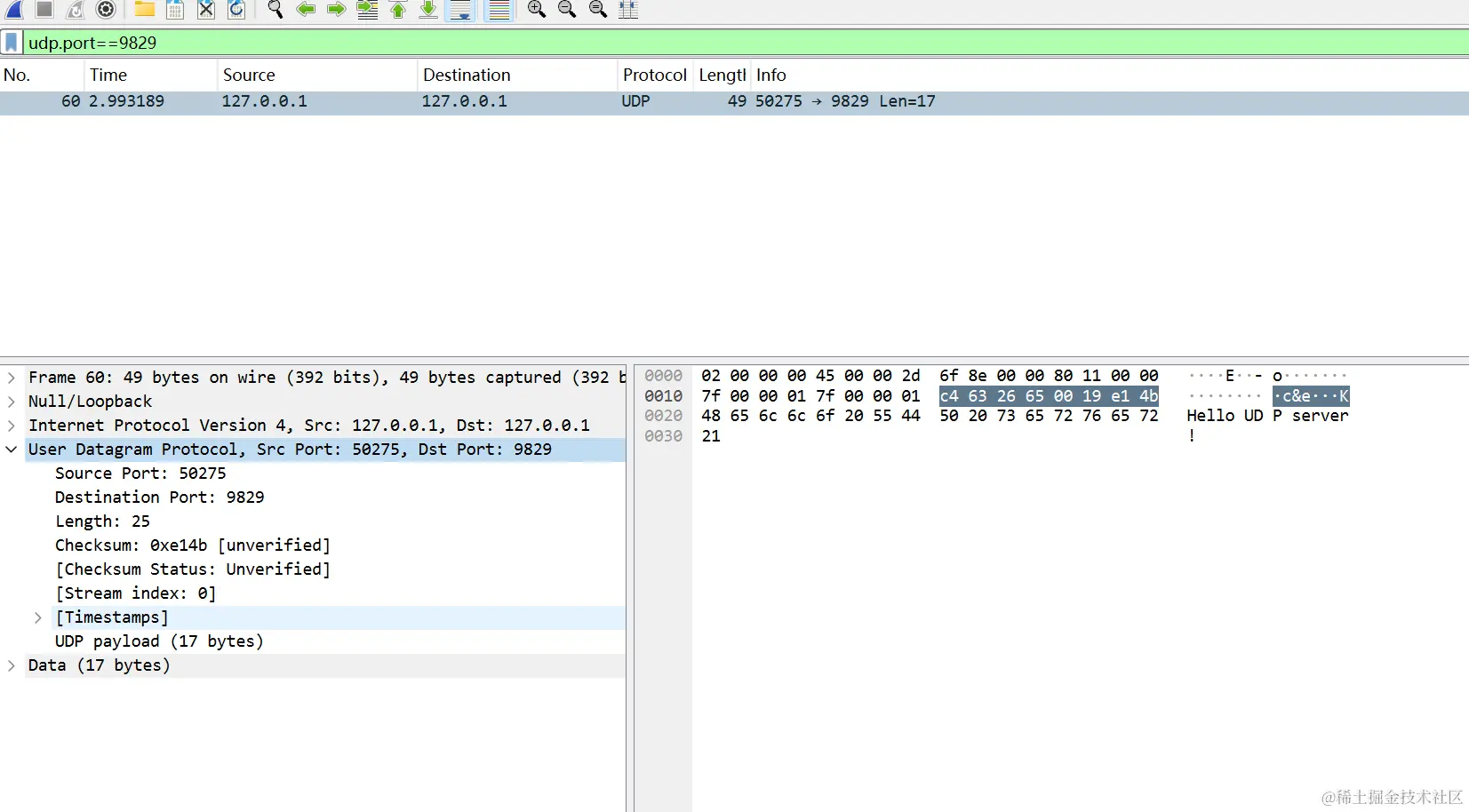This screenshot has height=812, width=1469.
Task: Select the UDP payload (17 bytes) line
Action: click(x=159, y=641)
